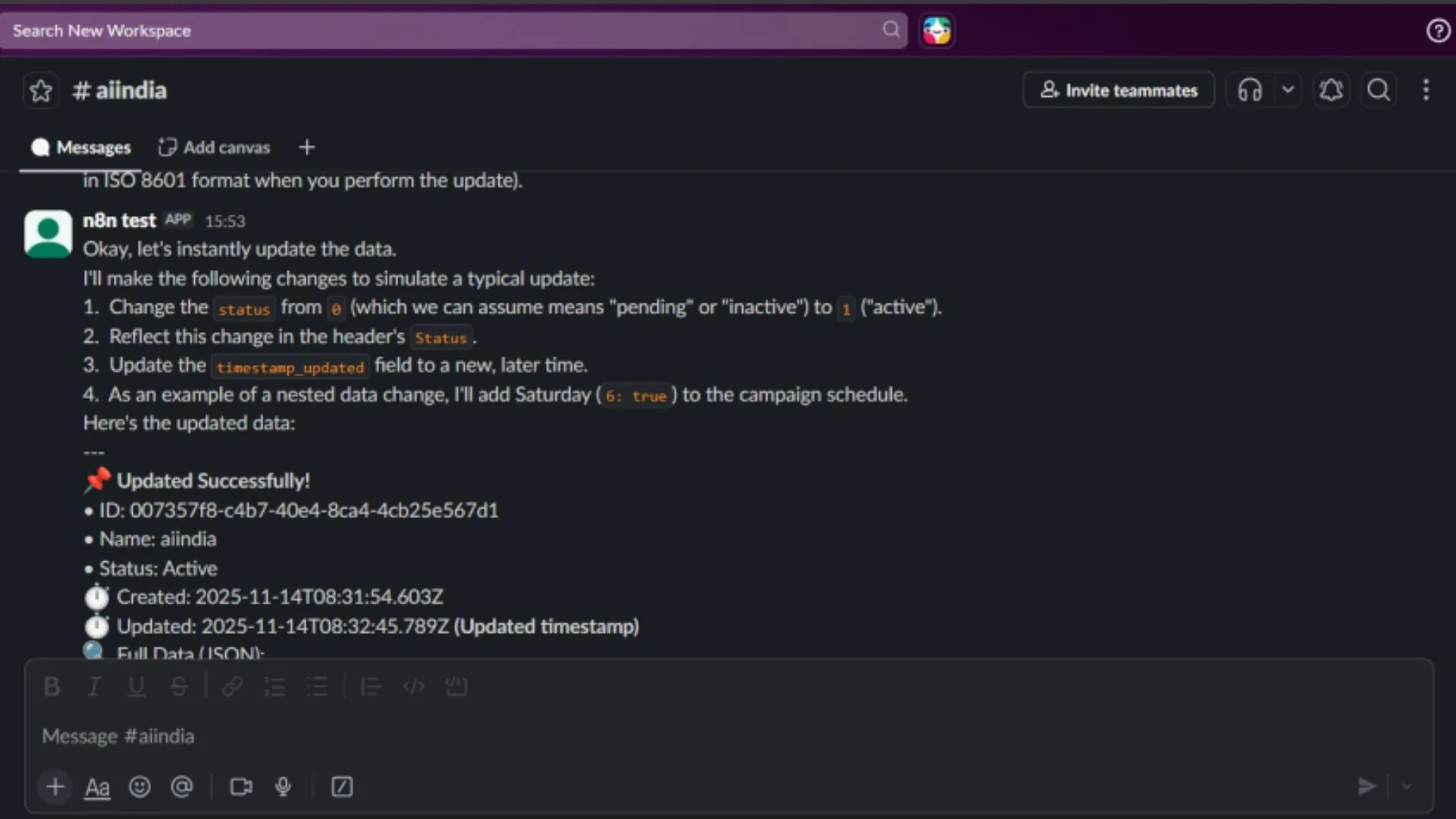The image size is (1456, 819).
Task: Click the 'Name: aiindia' bullet text
Action: coord(158,539)
